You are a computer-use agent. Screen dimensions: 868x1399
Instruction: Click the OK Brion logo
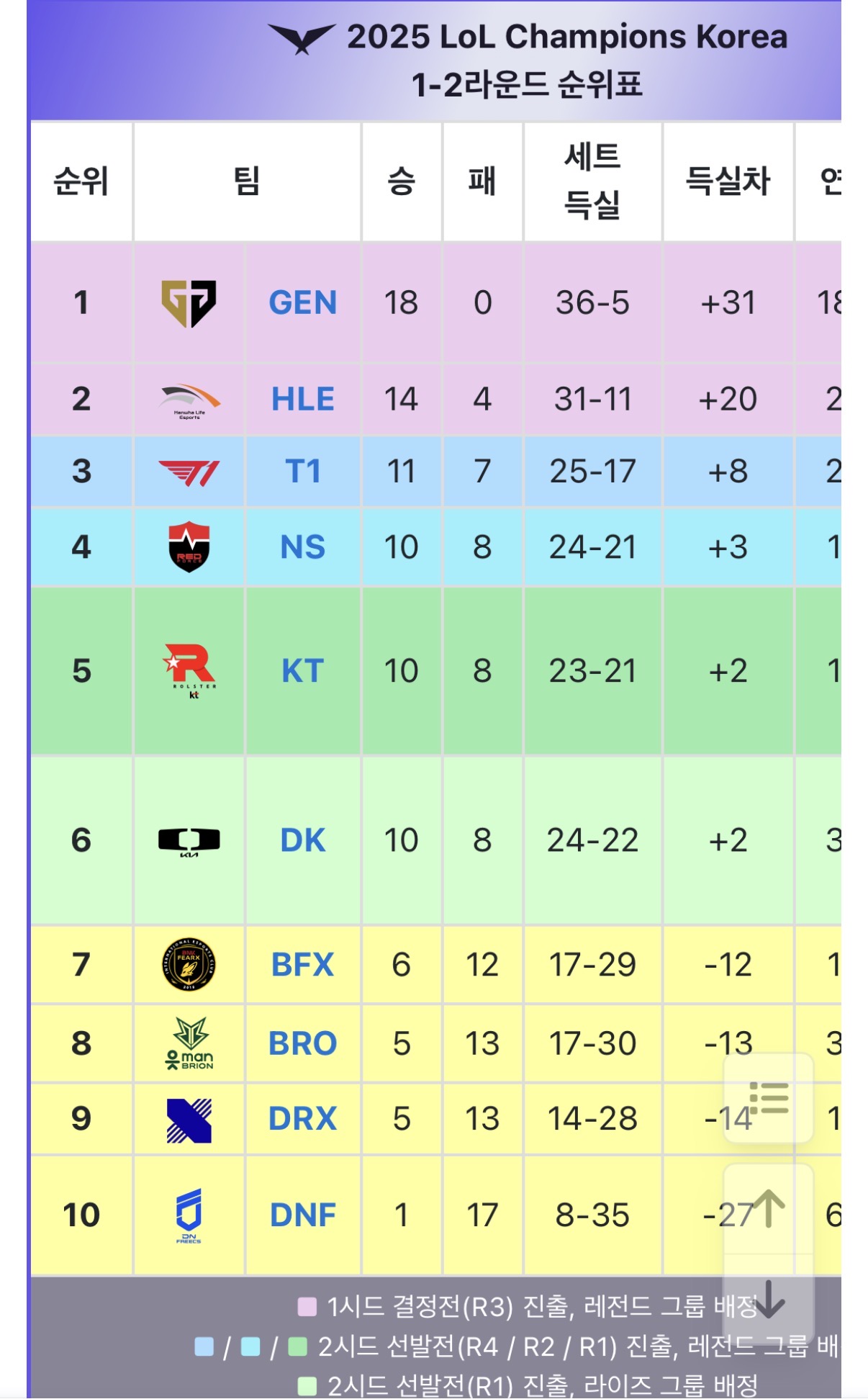[189, 1044]
